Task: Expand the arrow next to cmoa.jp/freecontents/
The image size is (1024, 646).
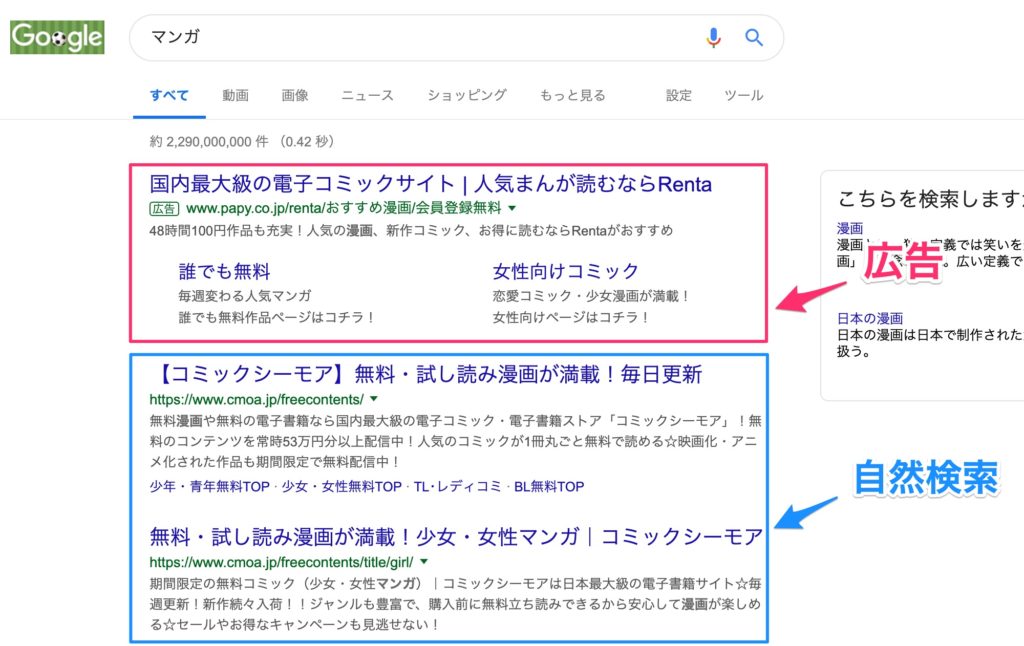Action: 374,398
